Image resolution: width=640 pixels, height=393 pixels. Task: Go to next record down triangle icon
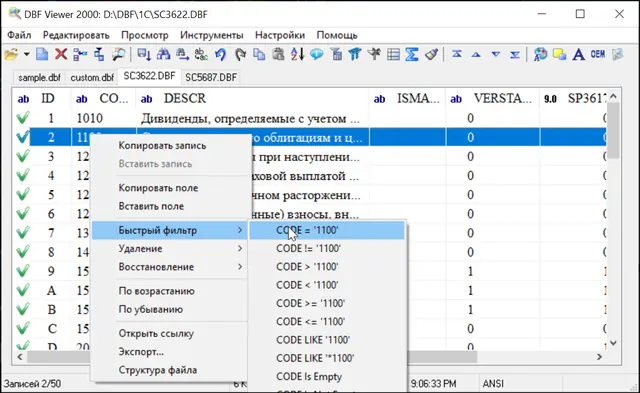496,54
